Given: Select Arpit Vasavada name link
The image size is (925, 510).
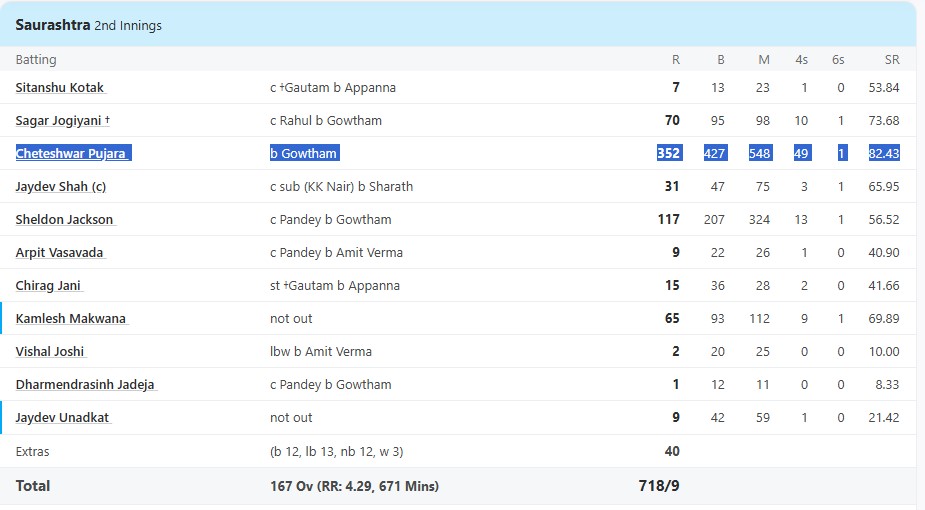Looking at the screenshot, I should click(60, 252).
